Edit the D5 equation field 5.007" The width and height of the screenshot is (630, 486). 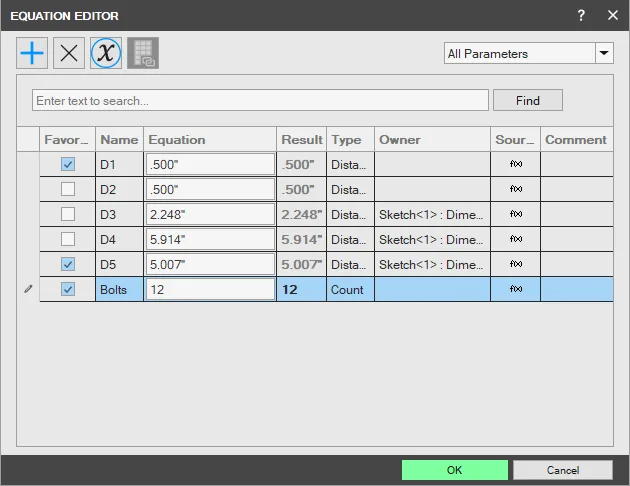coord(210,264)
